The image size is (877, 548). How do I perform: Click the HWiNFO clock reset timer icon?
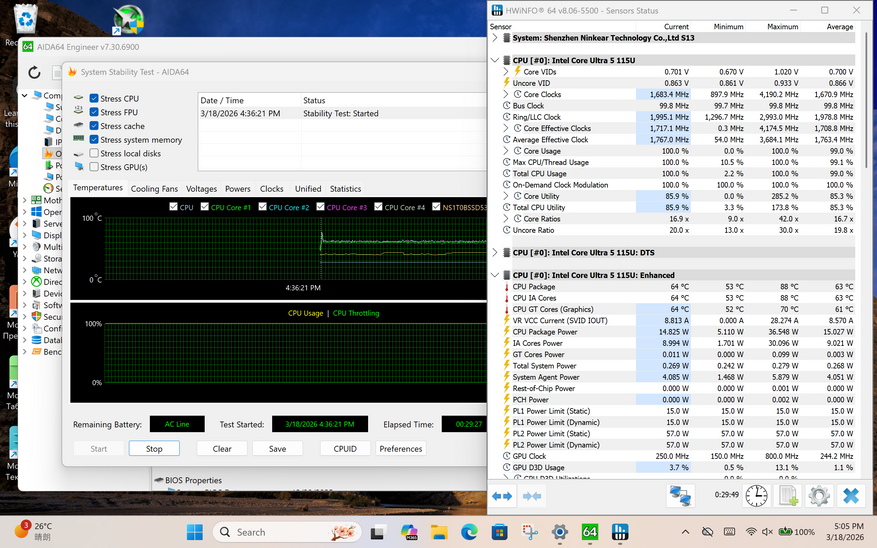coord(756,495)
